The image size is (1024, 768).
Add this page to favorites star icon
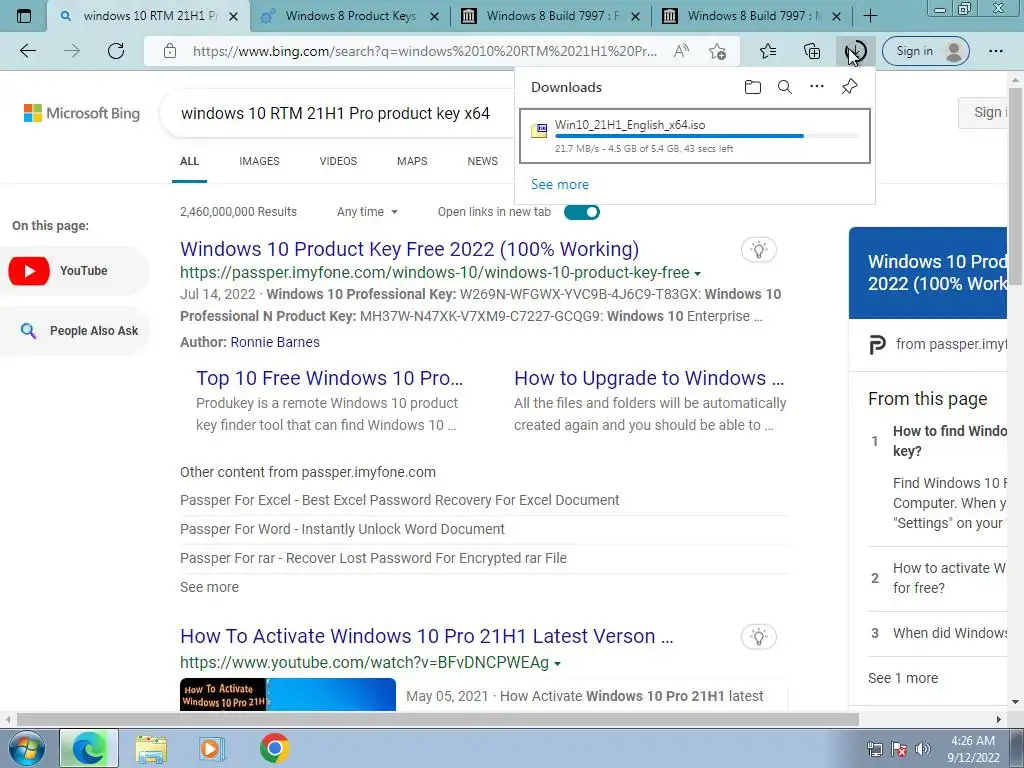(x=718, y=51)
